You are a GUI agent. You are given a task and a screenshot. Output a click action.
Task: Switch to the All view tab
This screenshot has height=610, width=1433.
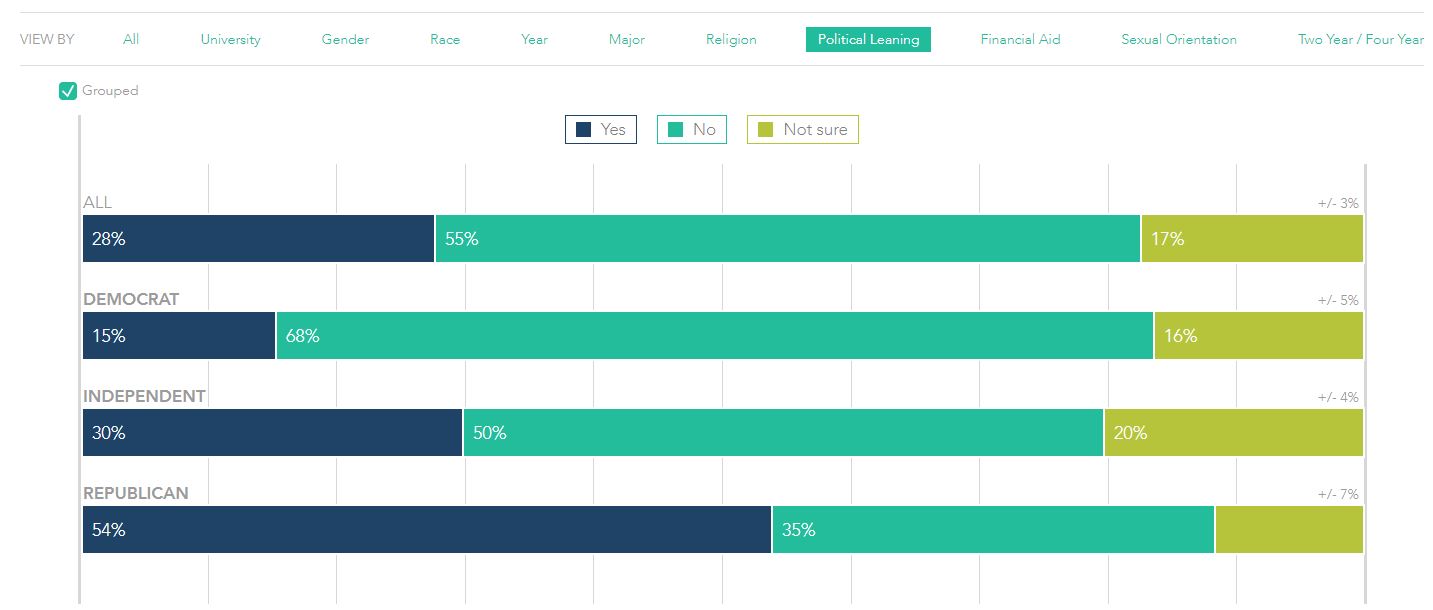[131, 40]
